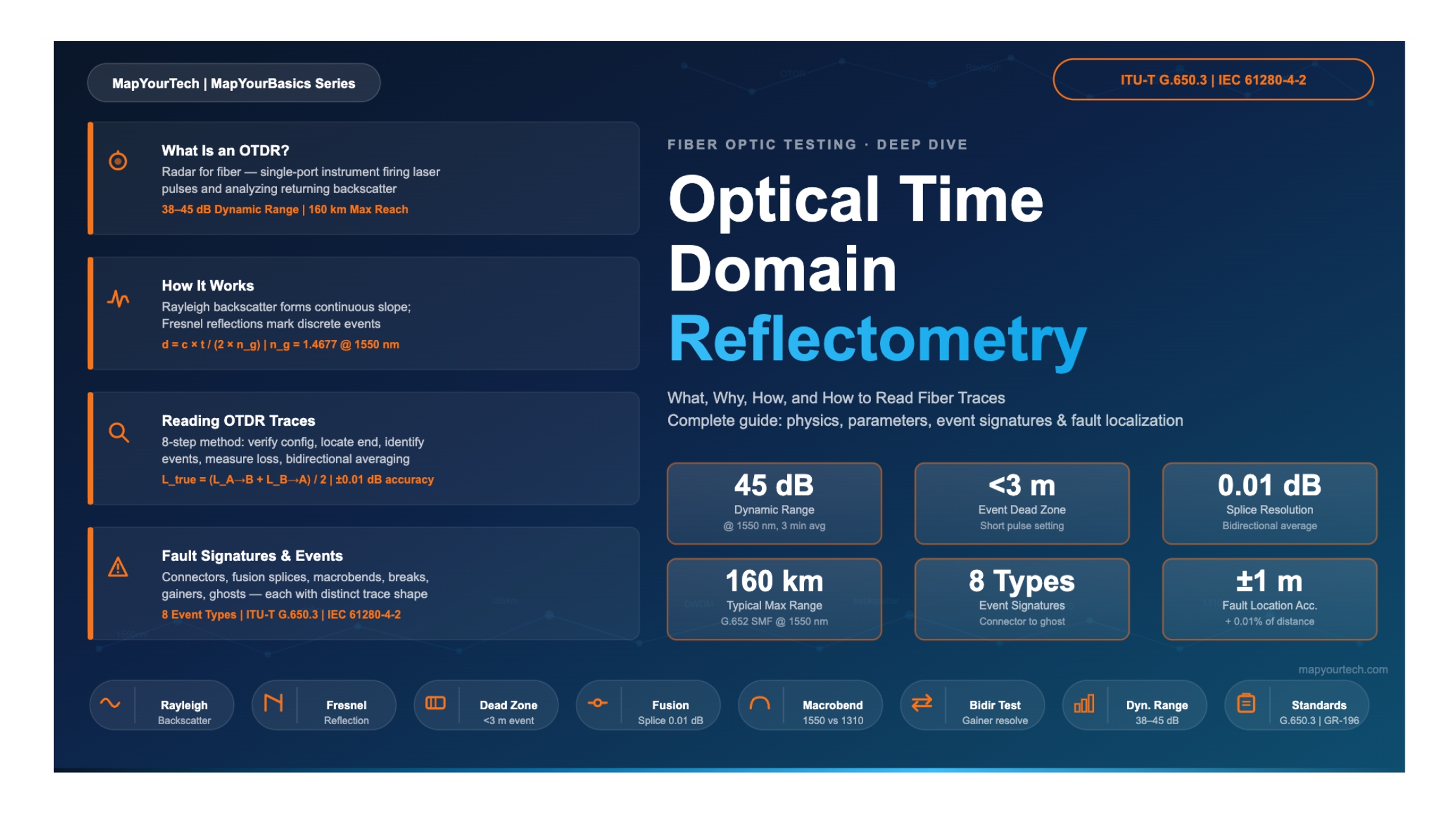
Task: Expand the Reading OTDR Traces section
Action: (364, 448)
